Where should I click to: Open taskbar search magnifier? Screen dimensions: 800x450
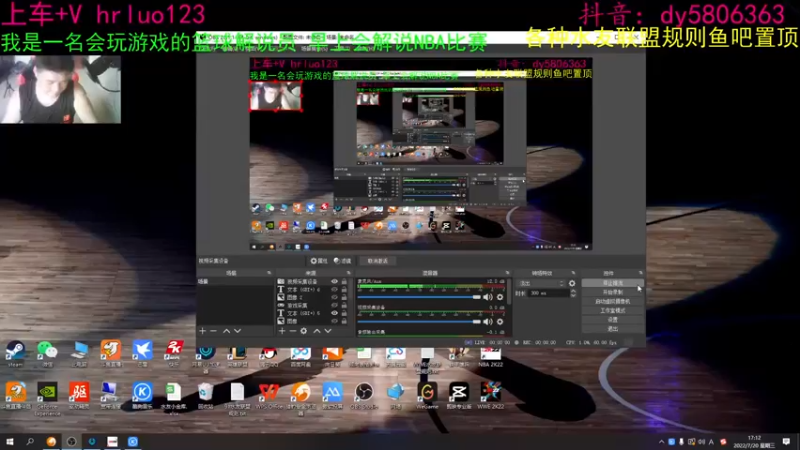tap(30, 441)
